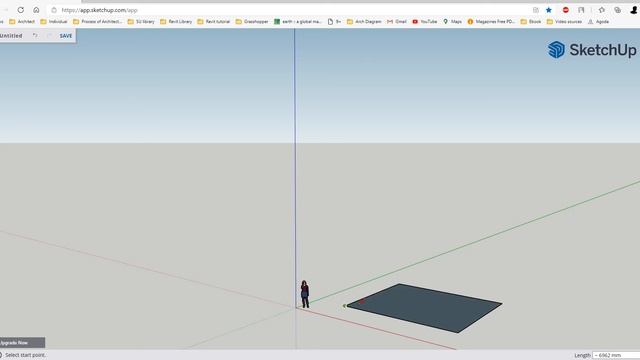Open the Process of Architect bookmarks folder
The height and width of the screenshot is (360, 640).
tap(97, 22)
